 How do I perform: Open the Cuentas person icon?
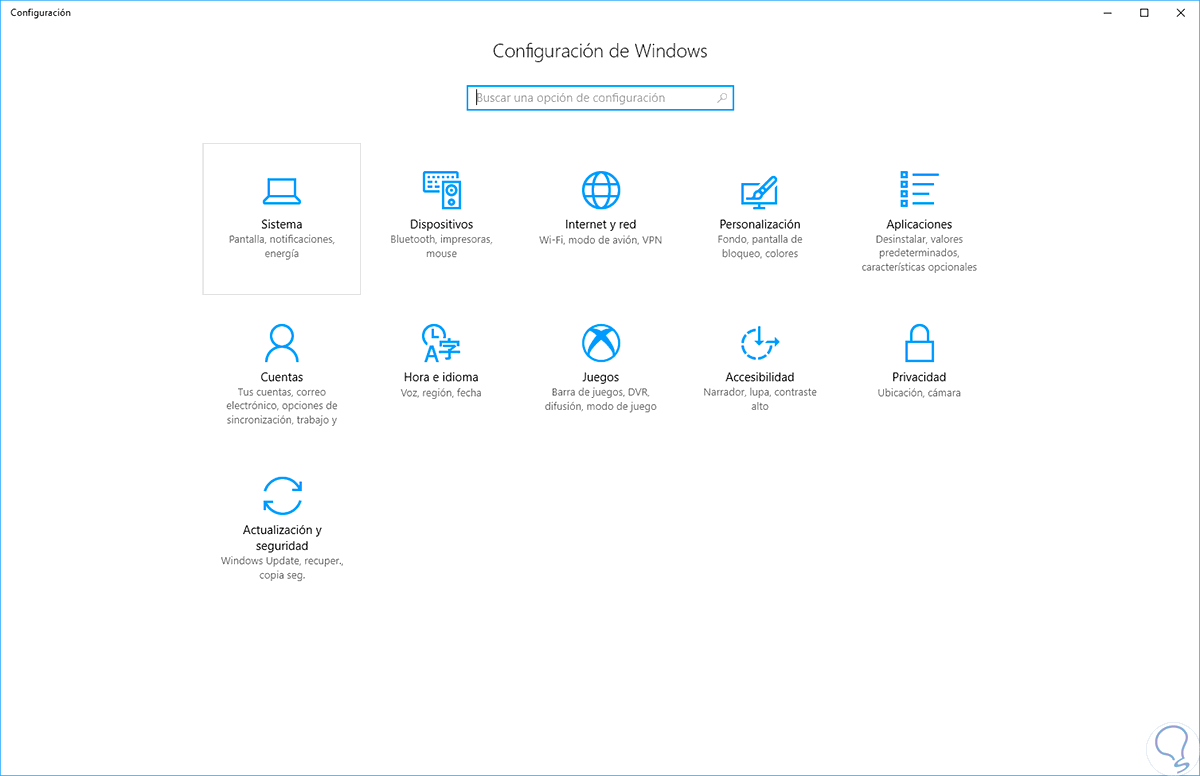(281, 343)
